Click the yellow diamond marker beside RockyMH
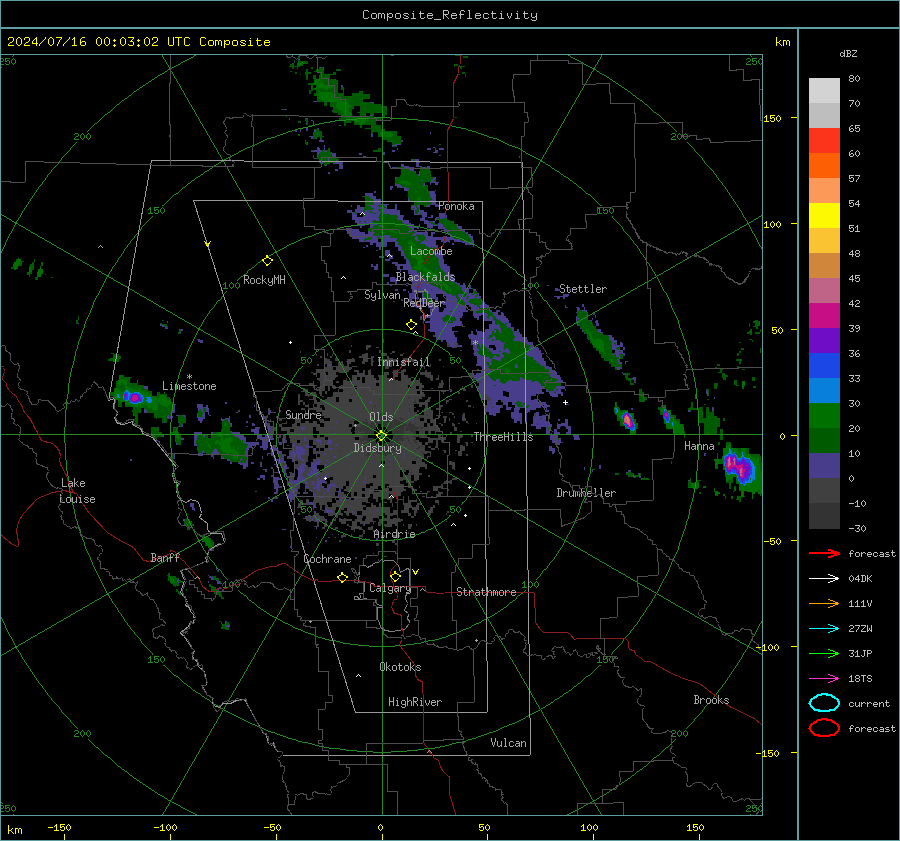This screenshot has height=841, width=900. coord(267,261)
